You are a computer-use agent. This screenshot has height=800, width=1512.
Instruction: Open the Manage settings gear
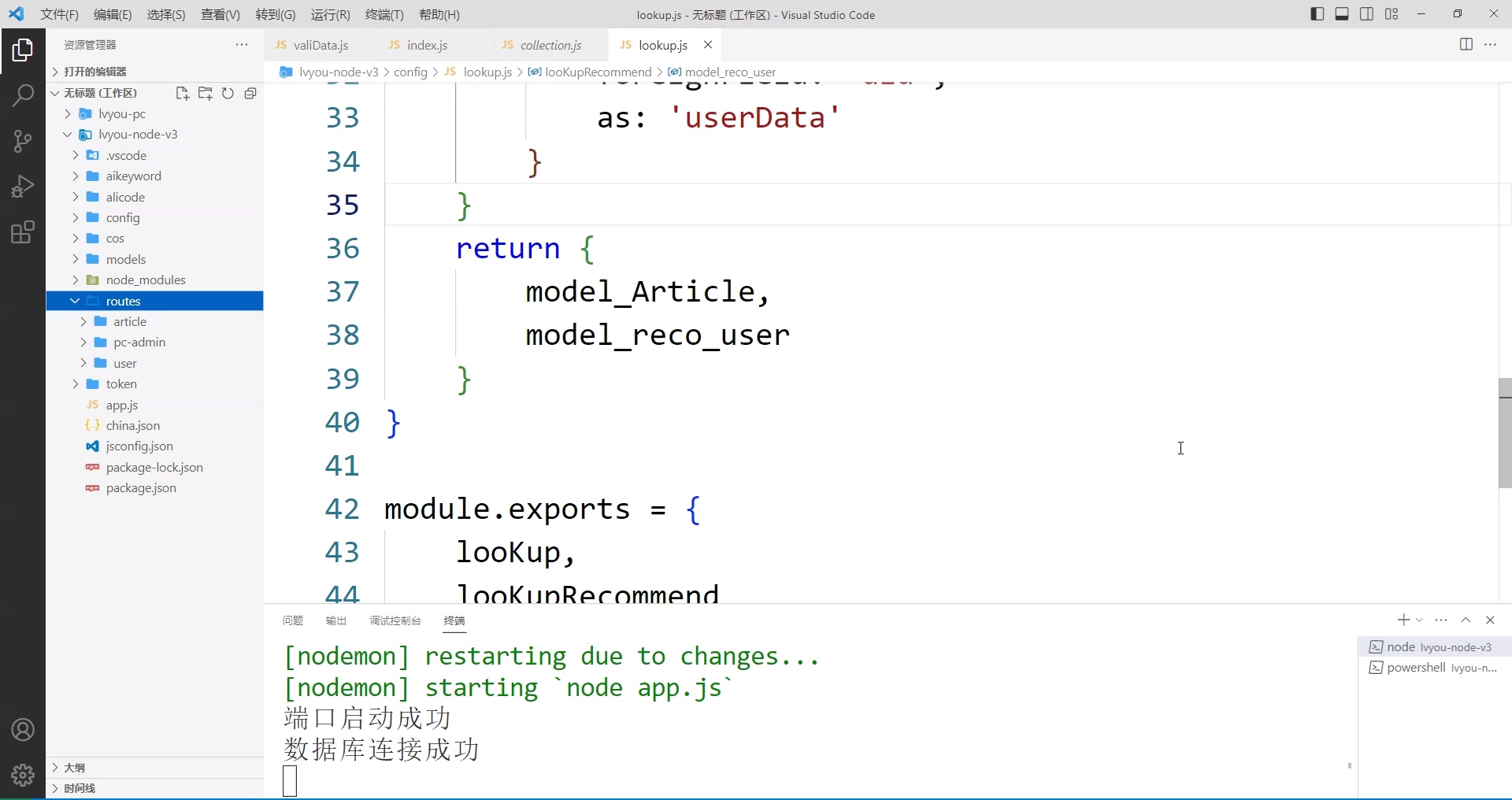coord(23,776)
